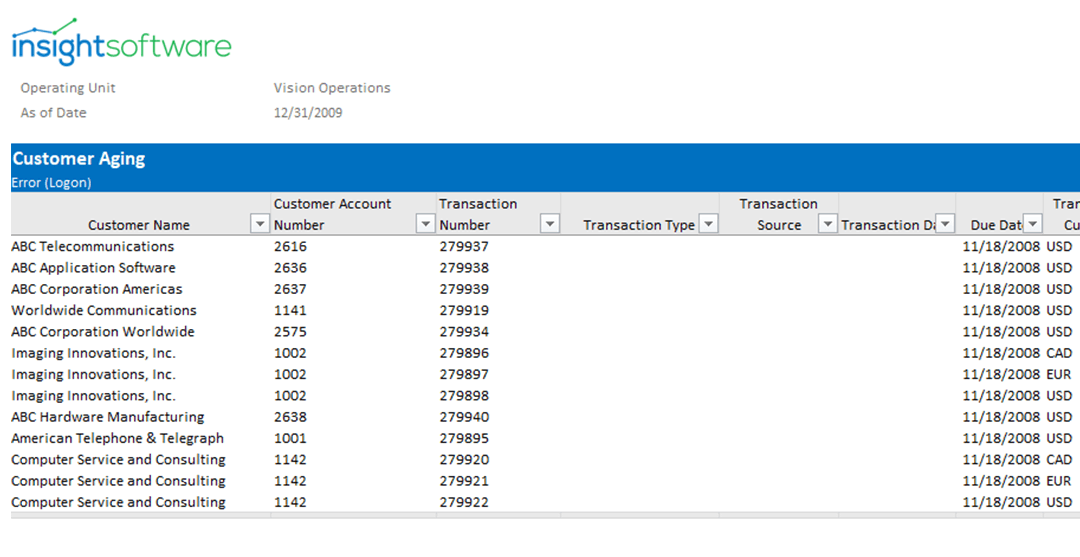This screenshot has height=557, width=1080.
Task: Select account number 2638
Action: pyautogui.click(x=290, y=417)
